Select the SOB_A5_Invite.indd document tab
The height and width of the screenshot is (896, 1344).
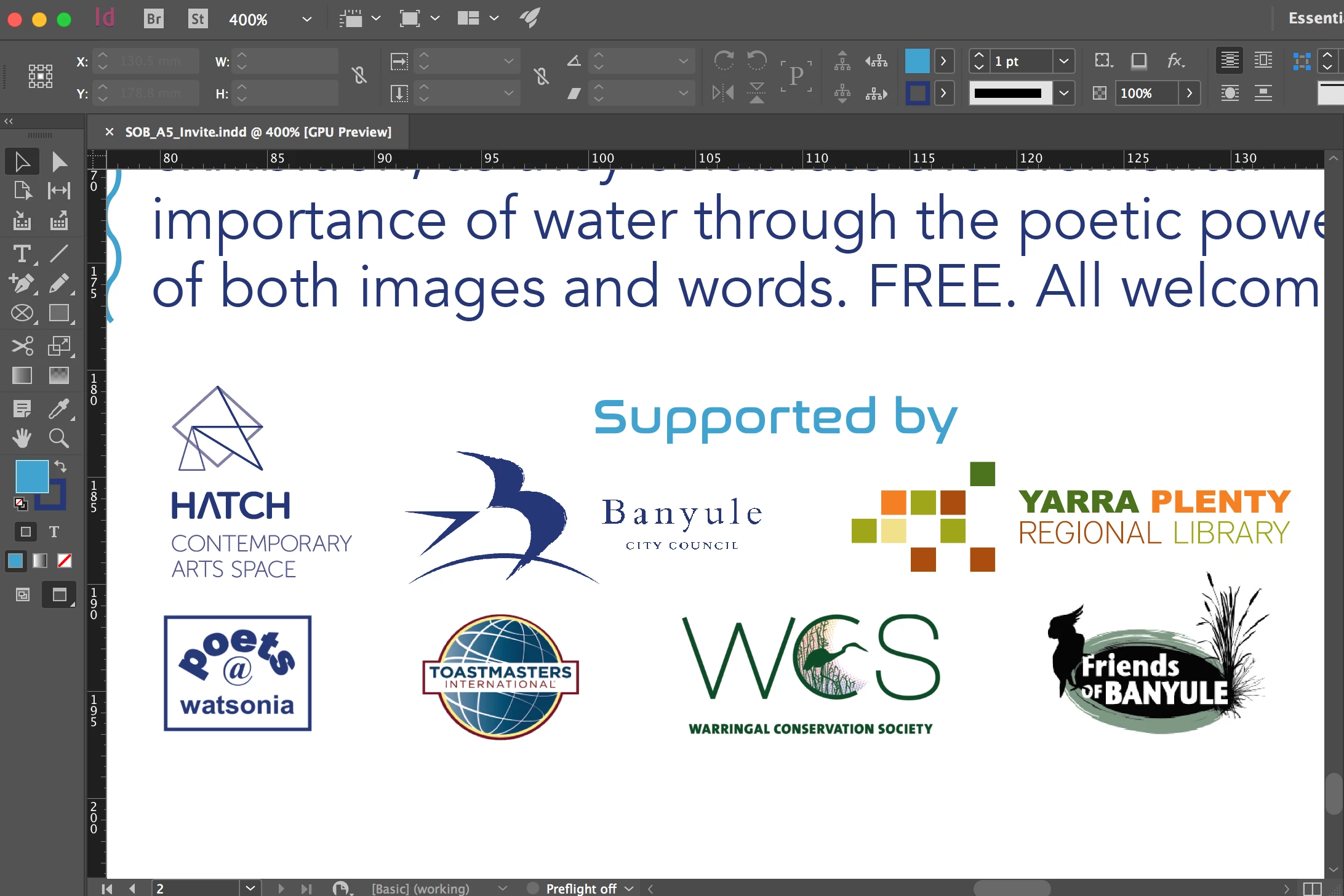coord(258,132)
